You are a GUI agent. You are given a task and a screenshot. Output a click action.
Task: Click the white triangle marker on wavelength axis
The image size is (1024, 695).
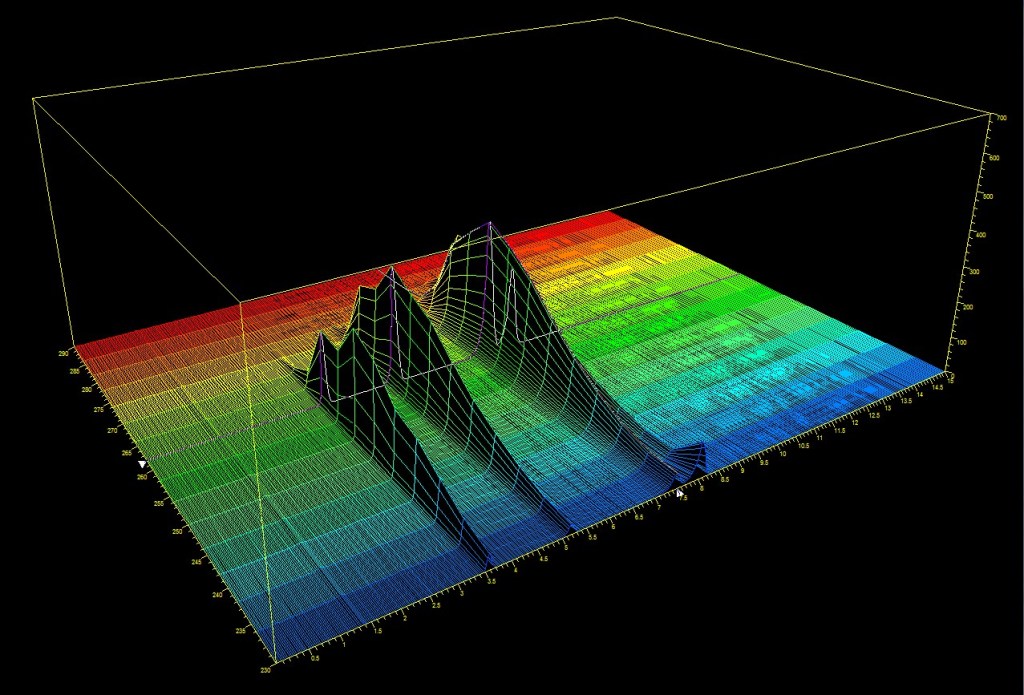[143, 465]
